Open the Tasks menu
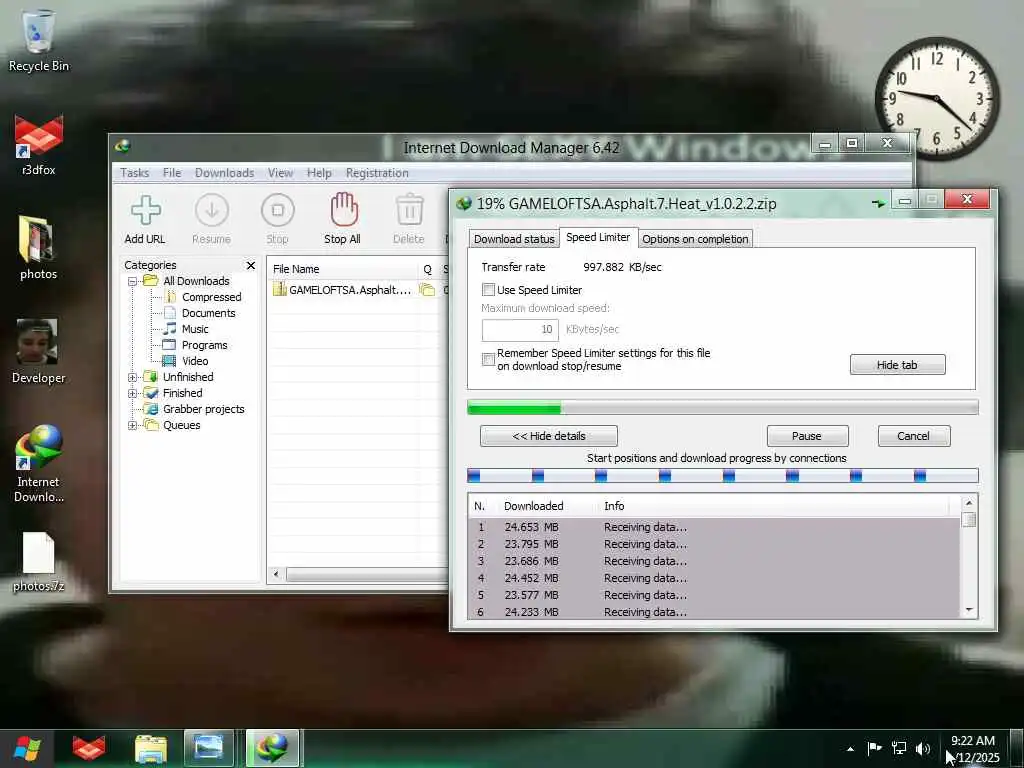The width and height of the screenshot is (1024, 768). point(135,173)
